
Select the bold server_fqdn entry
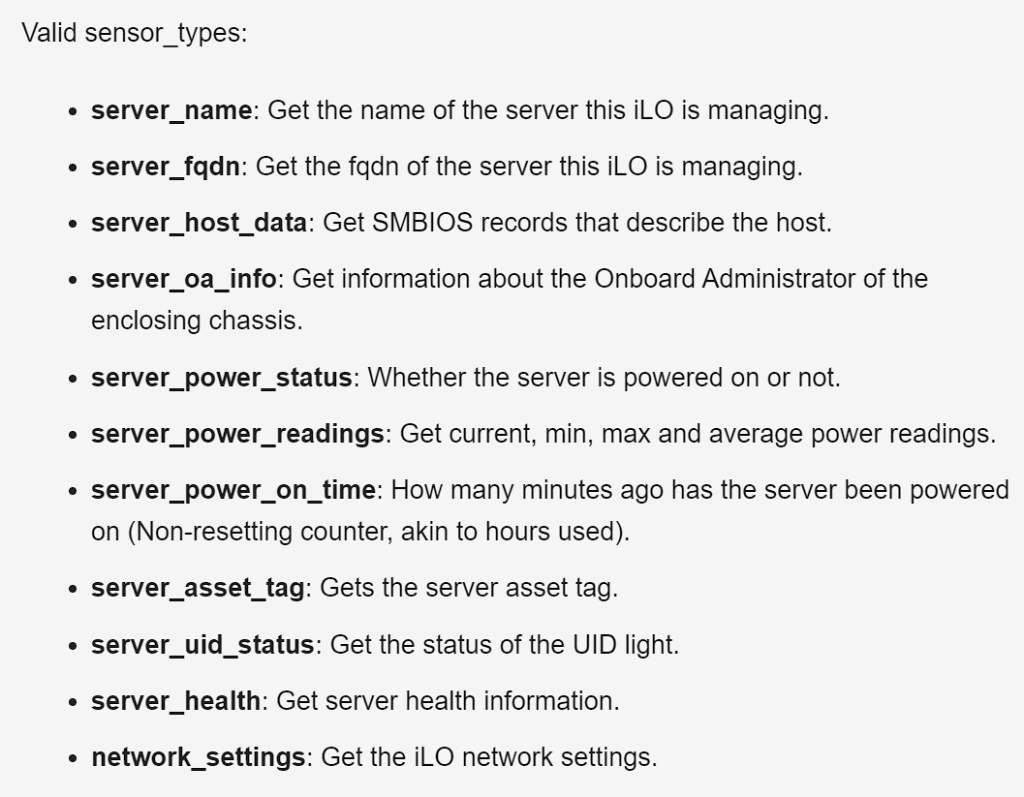165,166
